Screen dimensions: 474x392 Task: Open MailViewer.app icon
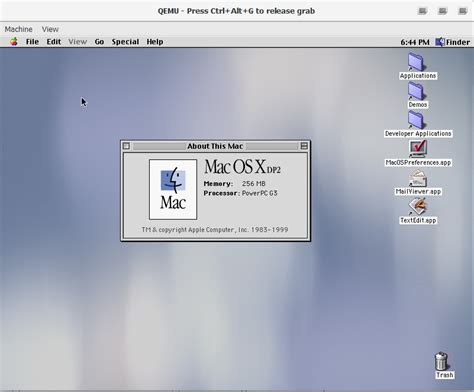(418, 178)
